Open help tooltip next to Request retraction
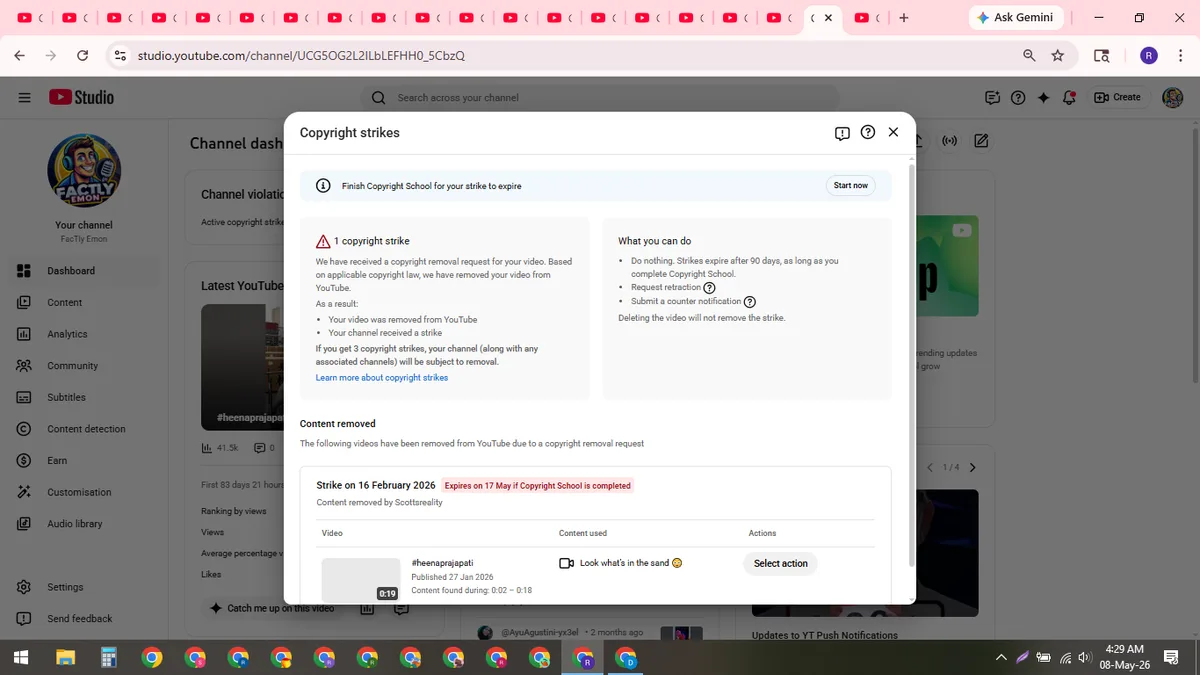1200x675 pixels. (710, 288)
